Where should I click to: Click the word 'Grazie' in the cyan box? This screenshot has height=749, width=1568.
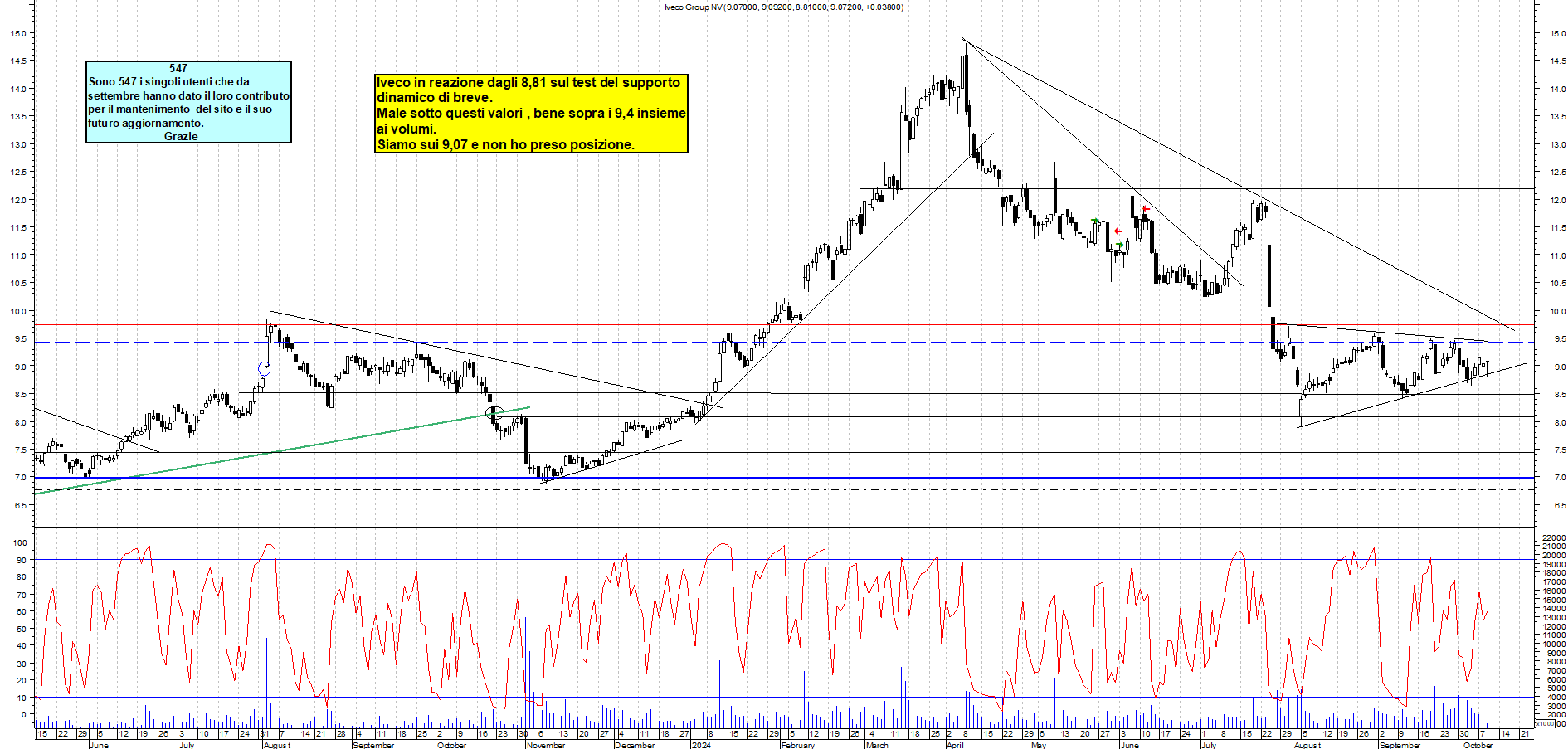181,136
